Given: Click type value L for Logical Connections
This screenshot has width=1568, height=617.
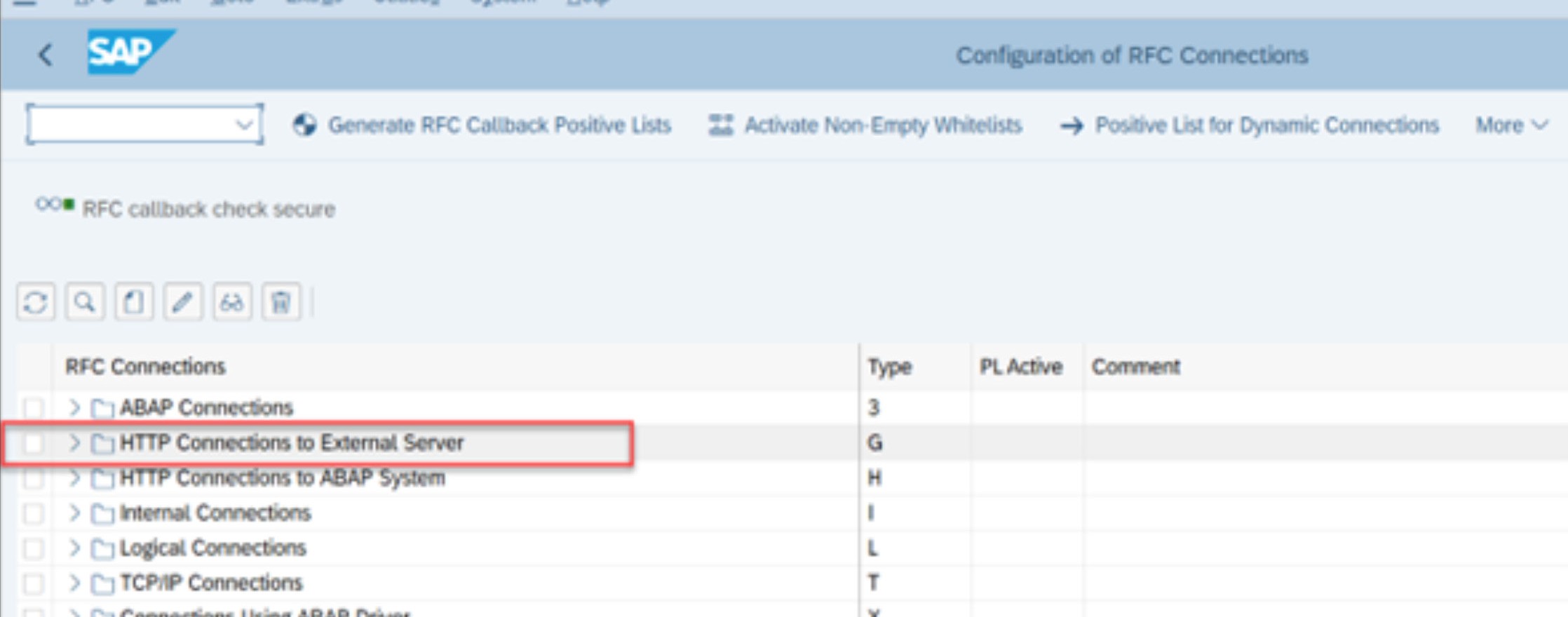Looking at the screenshot, I should pyautogui.click(x=873, y=548).
